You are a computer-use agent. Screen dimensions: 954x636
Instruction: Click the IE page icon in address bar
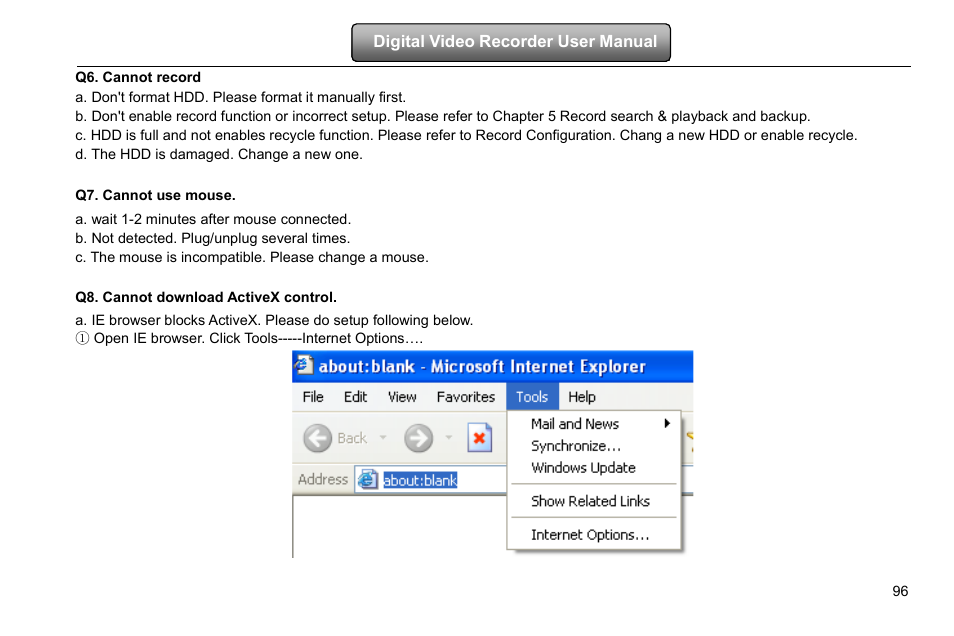(x=367, y=480)
